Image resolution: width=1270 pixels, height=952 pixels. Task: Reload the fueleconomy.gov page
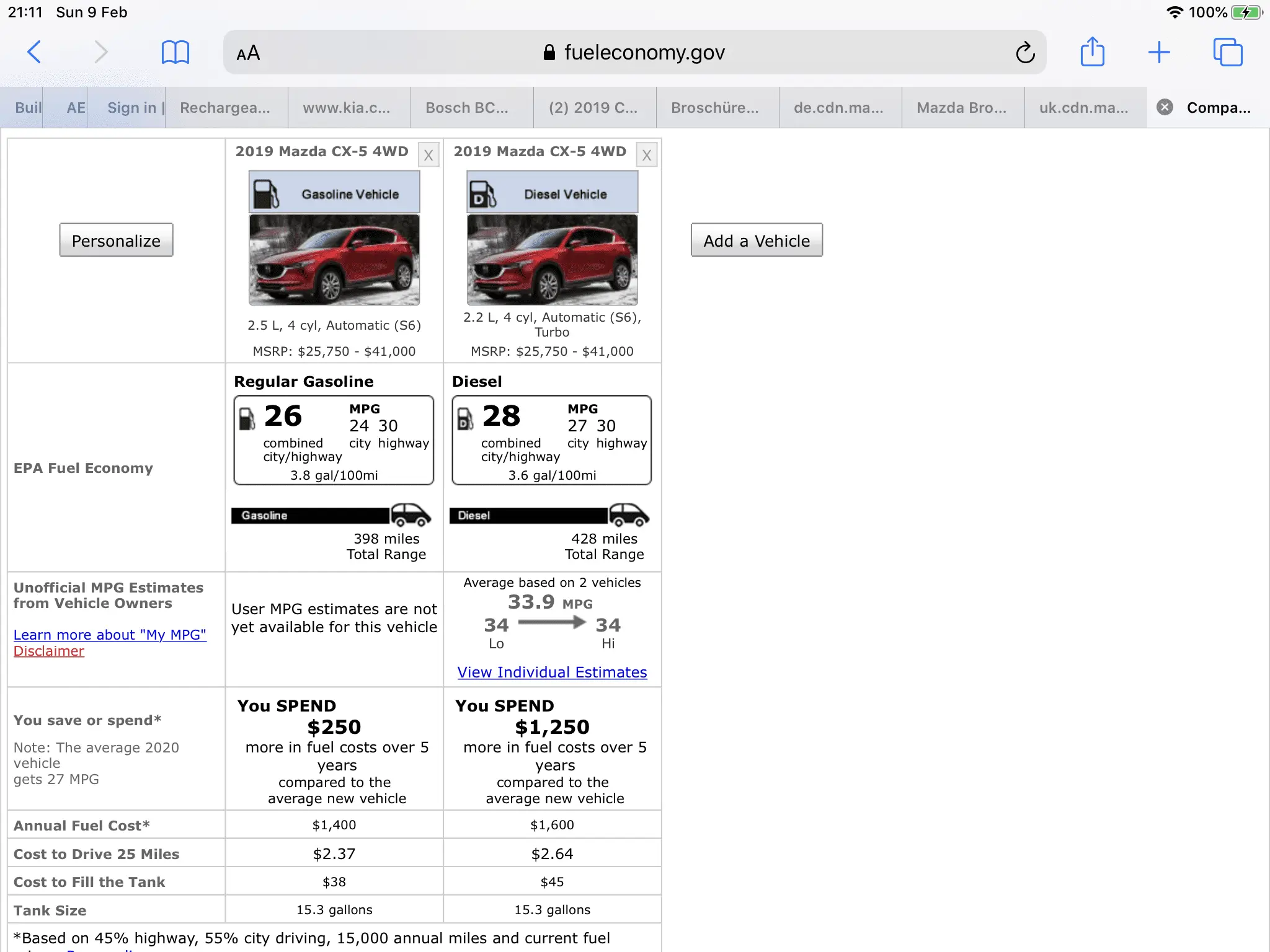pos(1025,53)
